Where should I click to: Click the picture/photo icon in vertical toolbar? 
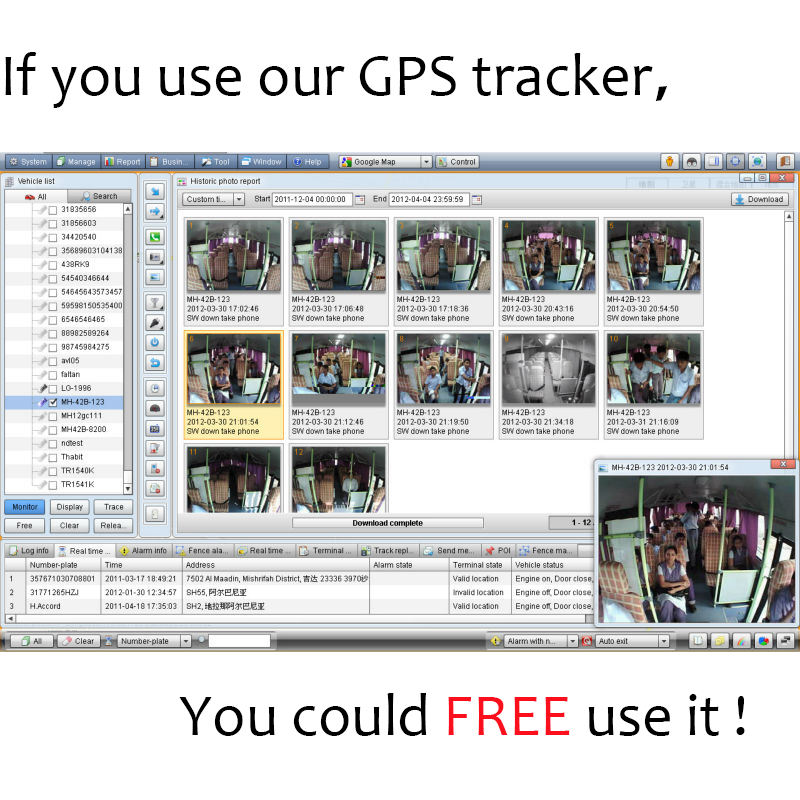click(155, 277)
